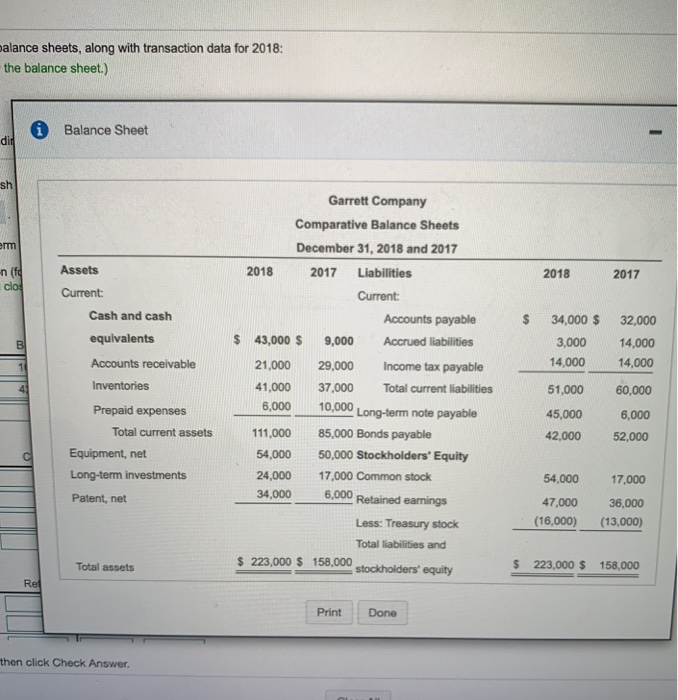The height and width of the screenshot is (700, 678).
Task: Click the Less: Treasury stock label
Action: 407,523
